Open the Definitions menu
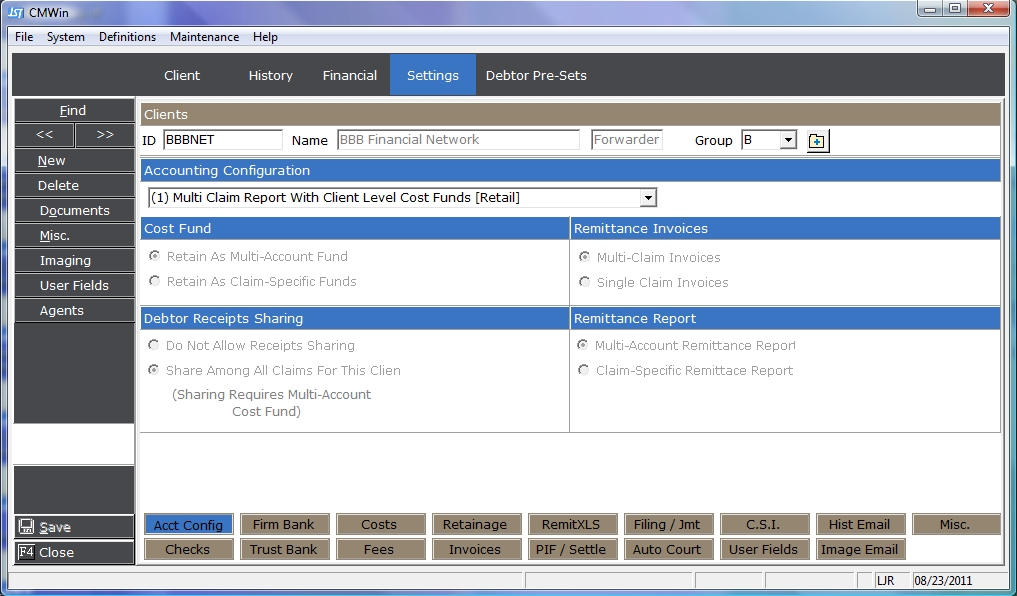This screenshot has width=1017, height=596. point(127,37)
